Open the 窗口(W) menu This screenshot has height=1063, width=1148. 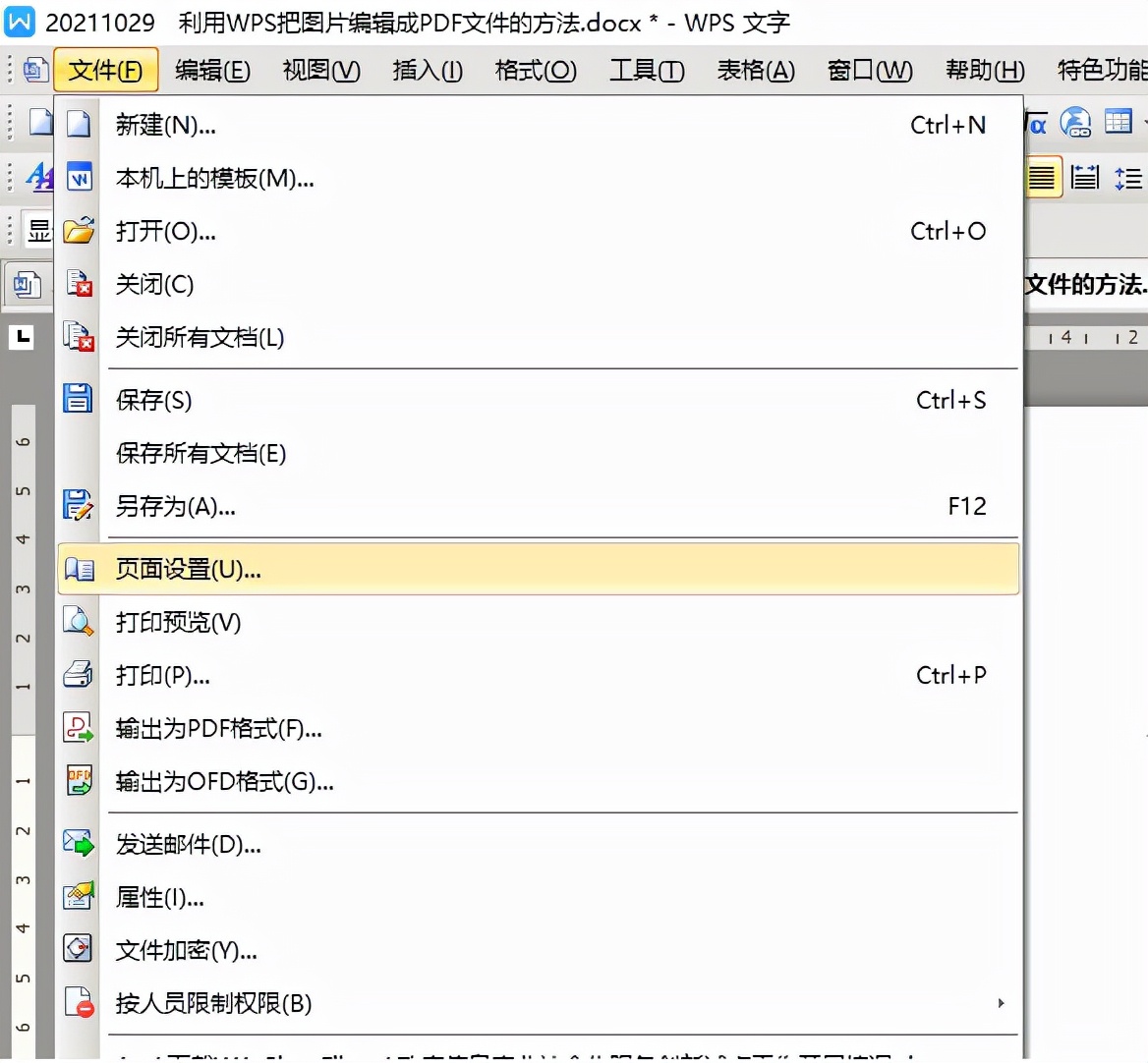point(870,70)
